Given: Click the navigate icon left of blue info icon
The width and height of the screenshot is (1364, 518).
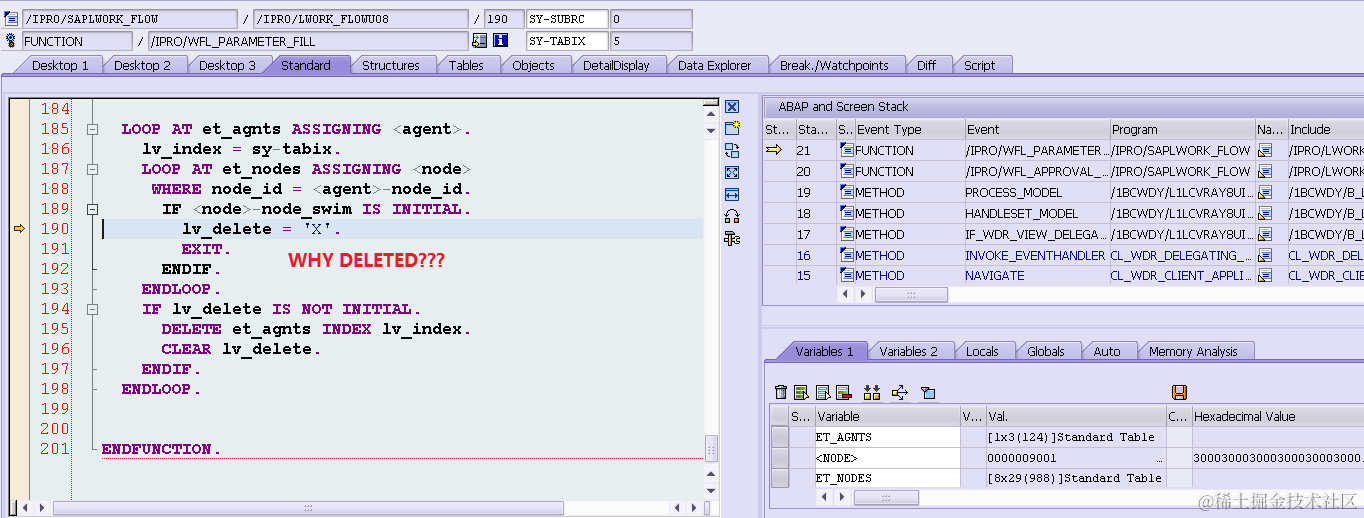Looking at the screenshot, I should (x=479, y=41).
